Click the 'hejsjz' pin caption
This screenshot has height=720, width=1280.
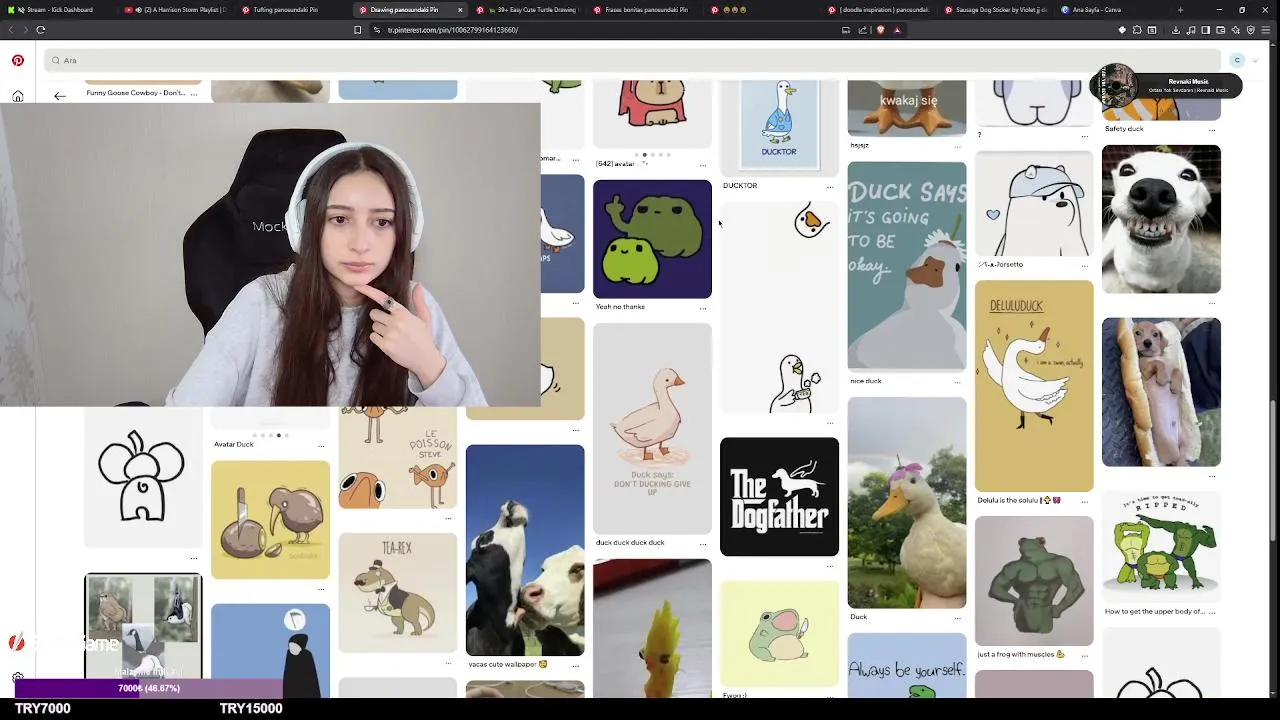[x=859, y=145]
